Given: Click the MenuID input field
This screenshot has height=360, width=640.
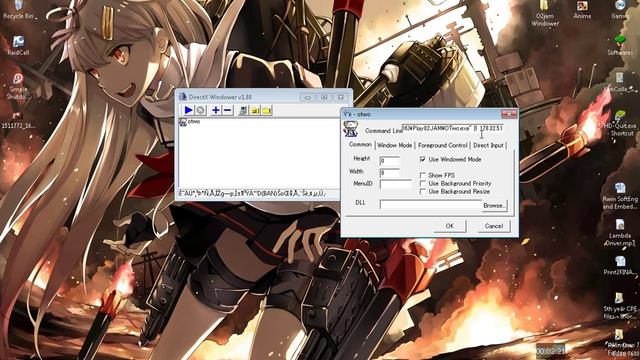Looking at the screenshot, I should 396,184.
